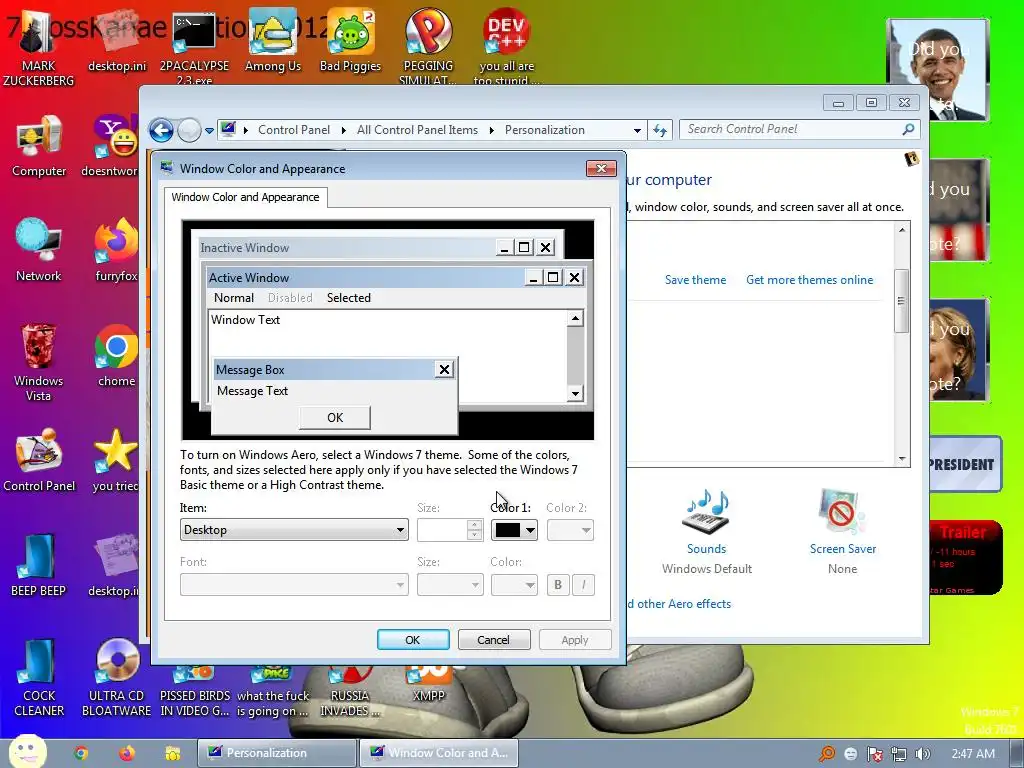Open the MARK ZUCKERBERG desktop icon

click(38, 48)
